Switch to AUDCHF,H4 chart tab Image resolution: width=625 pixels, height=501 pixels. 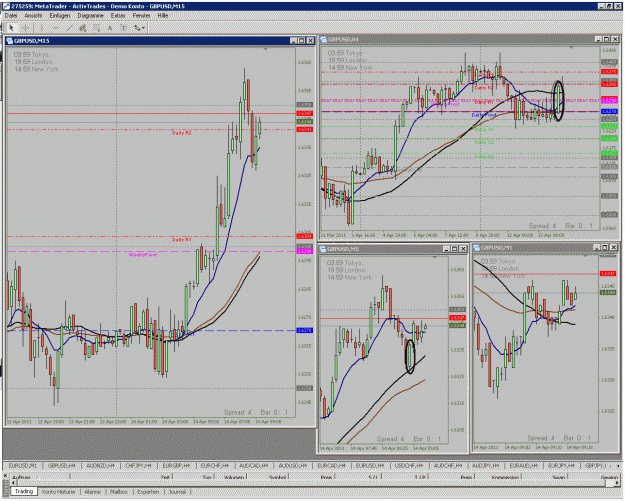[x=448, y=466]
